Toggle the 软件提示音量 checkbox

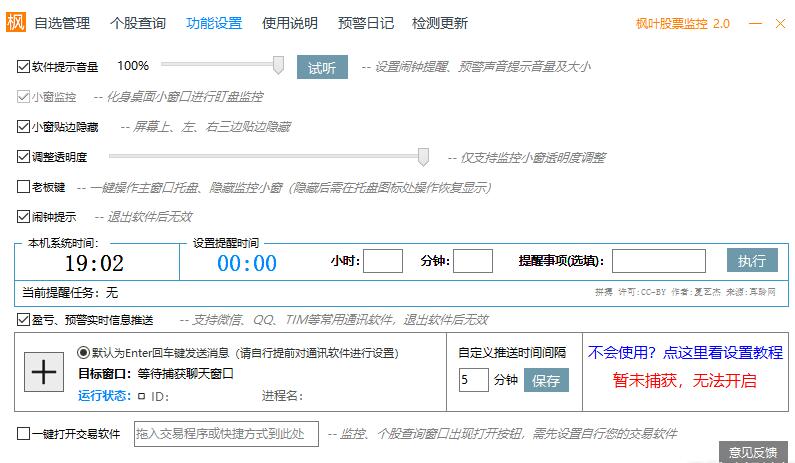pos(23,67)
